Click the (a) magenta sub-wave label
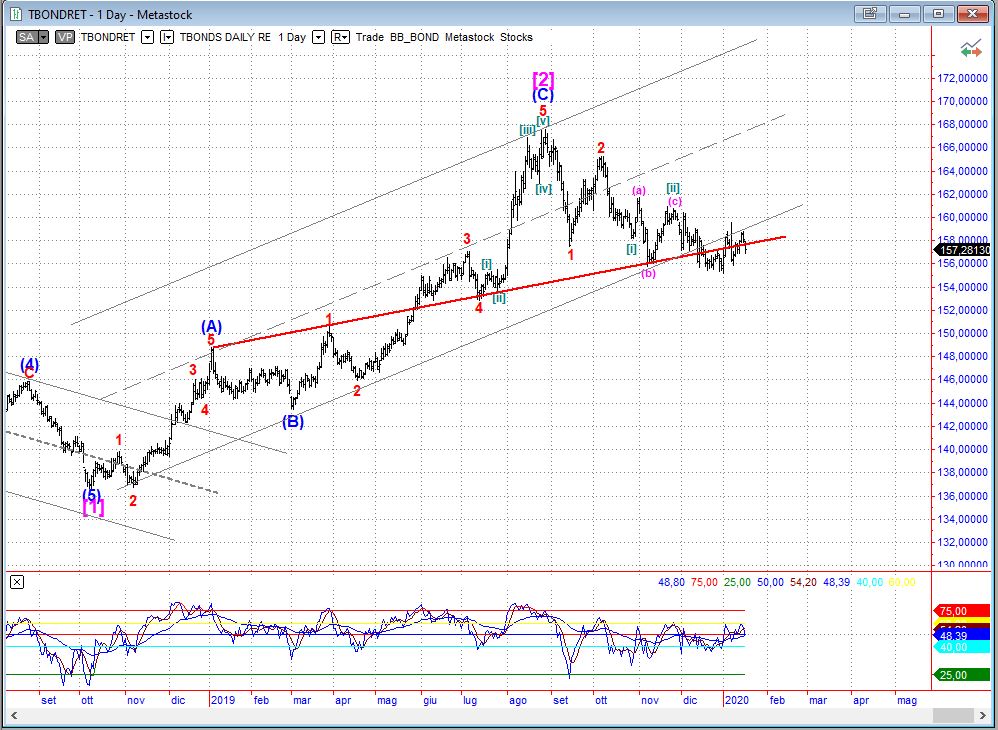 click(639, 190)
